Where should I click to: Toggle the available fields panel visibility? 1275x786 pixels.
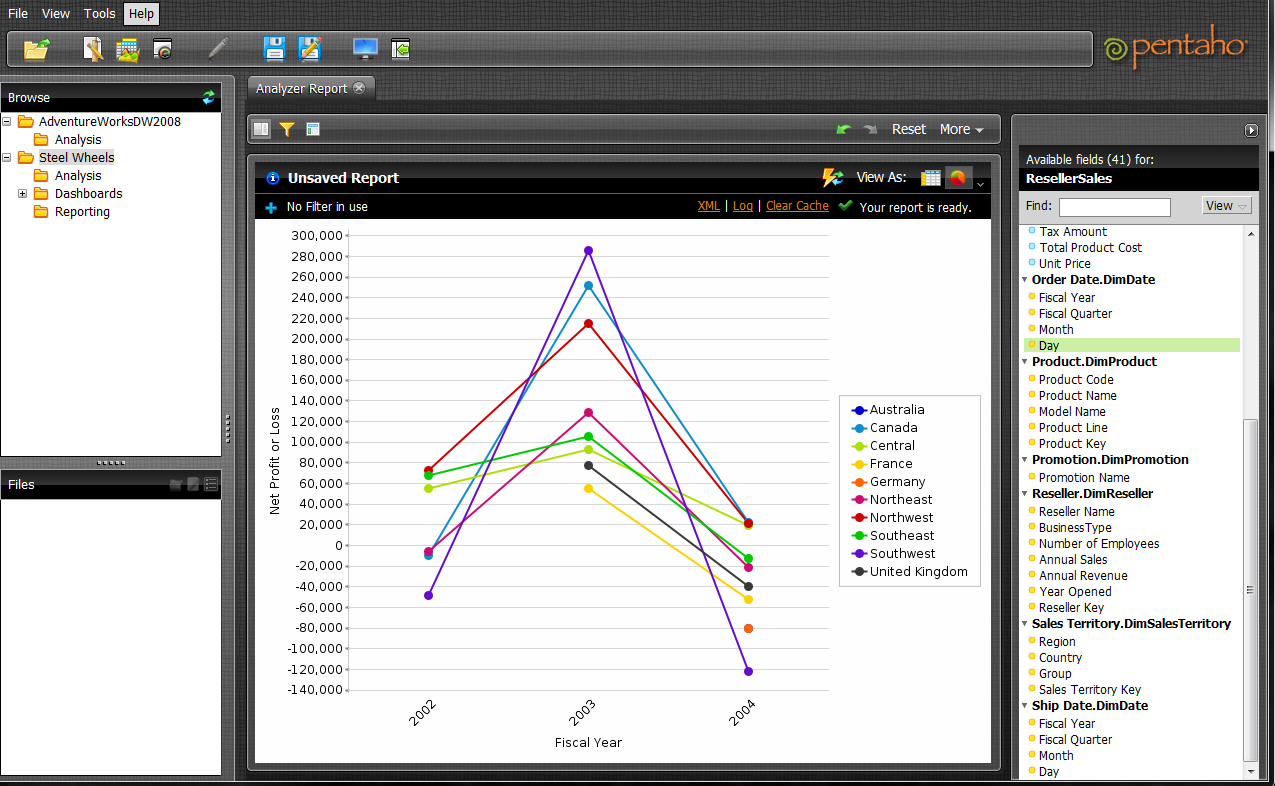tap(259, 129)
